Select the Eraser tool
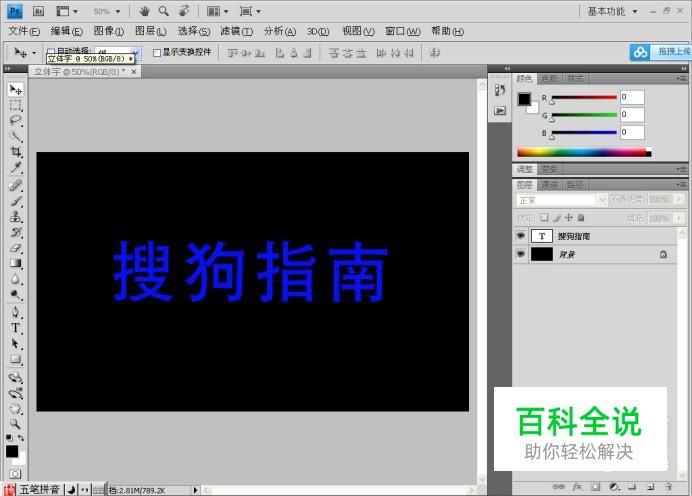This screenshot has height=496, width=692. (x=15, y=248)
